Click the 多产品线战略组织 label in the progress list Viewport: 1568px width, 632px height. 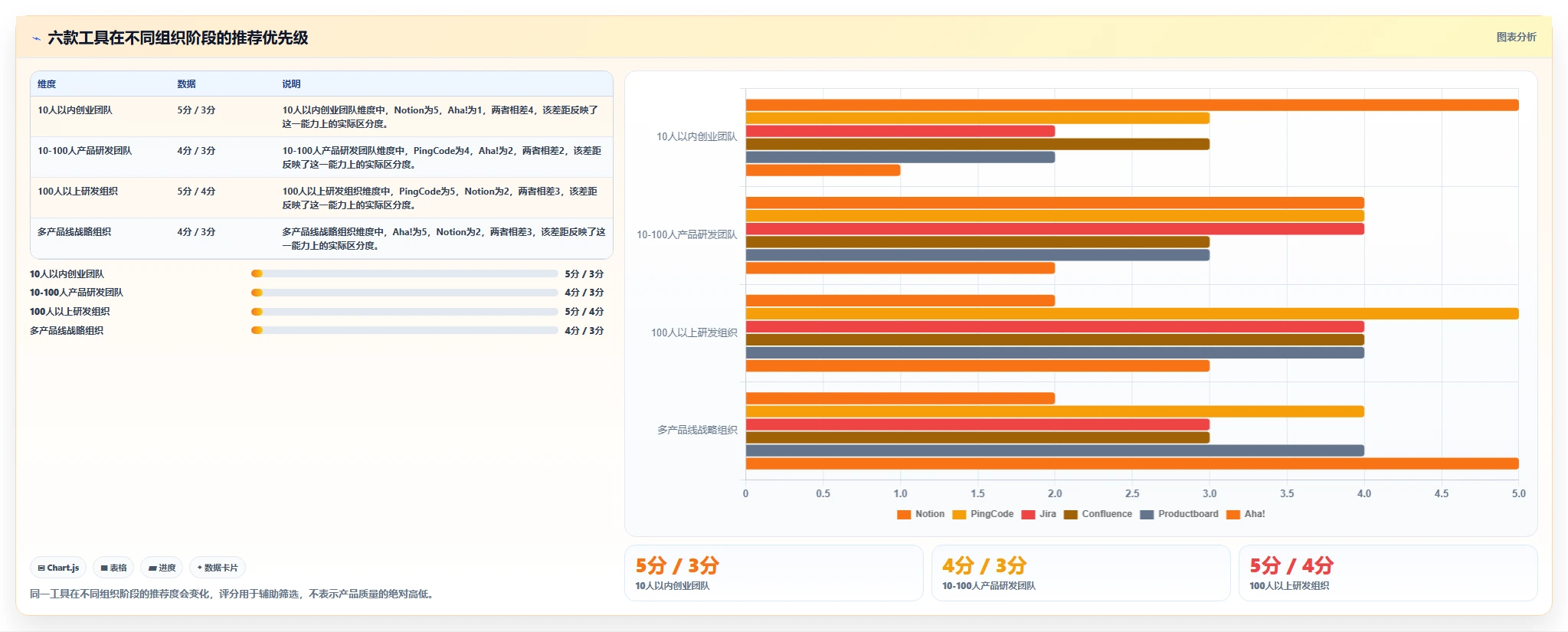tap(67, 331)
